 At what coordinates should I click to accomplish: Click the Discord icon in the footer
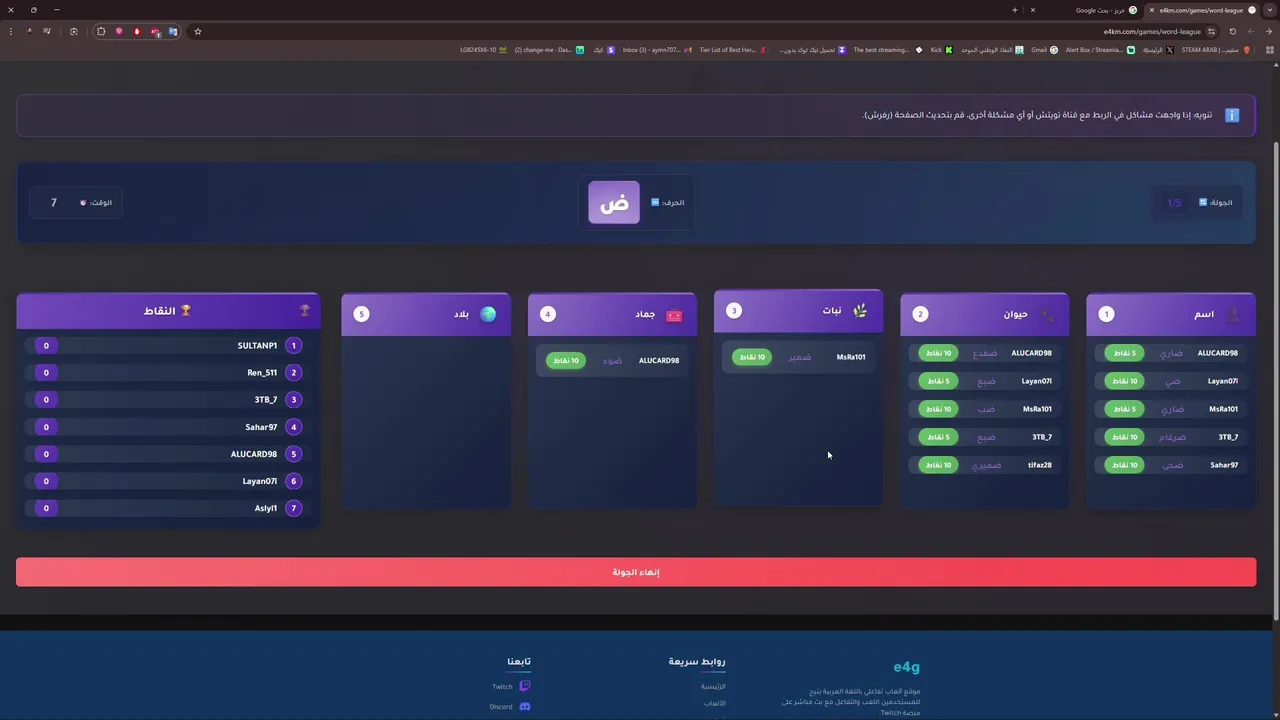(524, 706)
